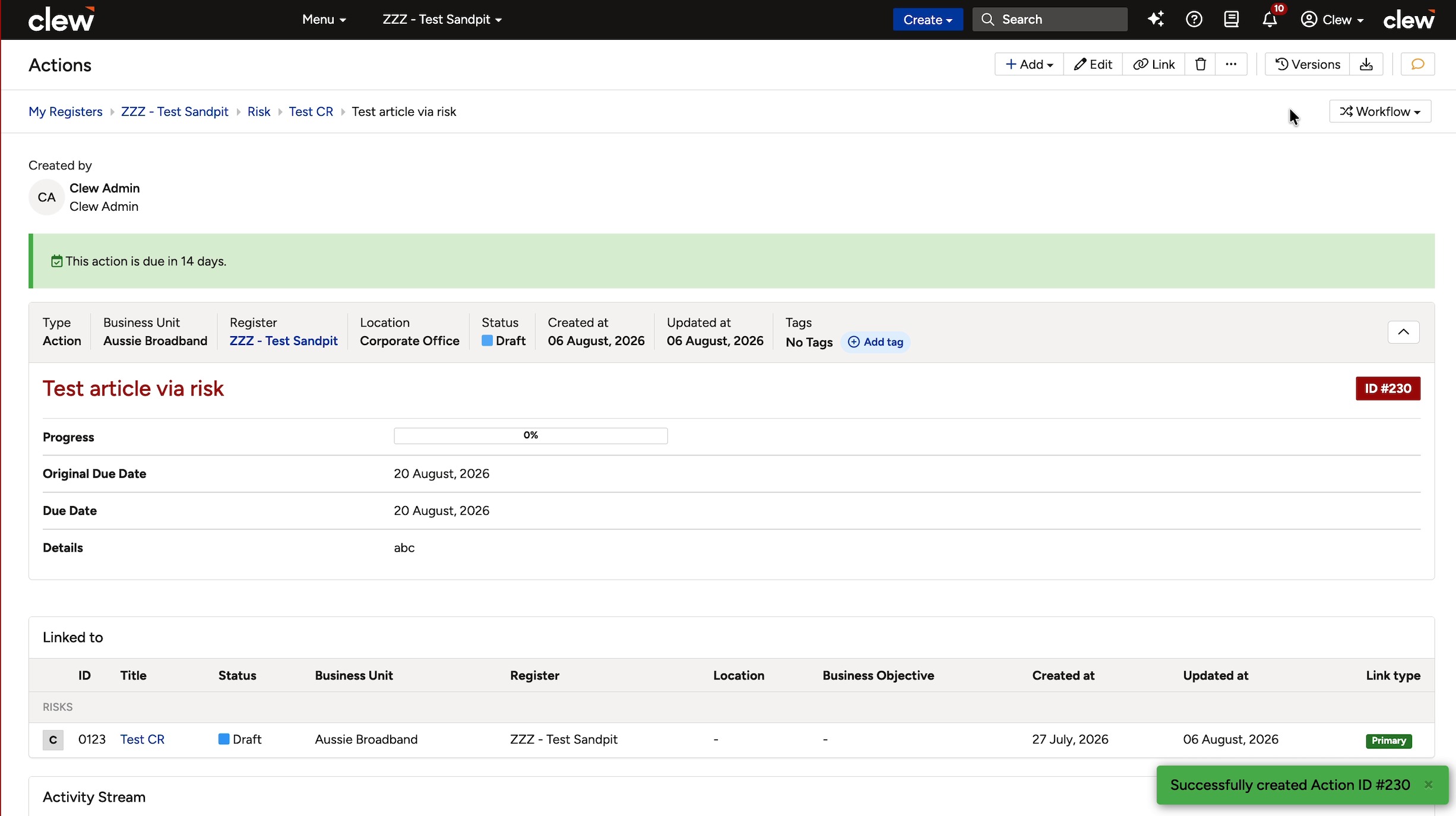Open ZZZ - Test Sandpit register link in metadata
The image size is (1456, 816).
pos(283,340)
